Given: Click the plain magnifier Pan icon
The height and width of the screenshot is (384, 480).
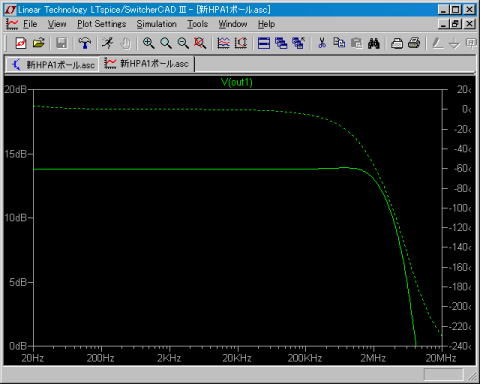Looking at the screenshot, I should [166, 43].
